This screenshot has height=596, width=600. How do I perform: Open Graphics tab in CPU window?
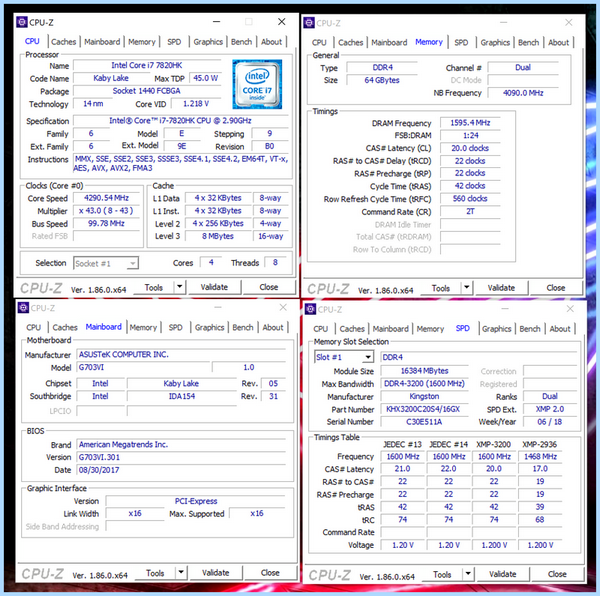point(208,42)
